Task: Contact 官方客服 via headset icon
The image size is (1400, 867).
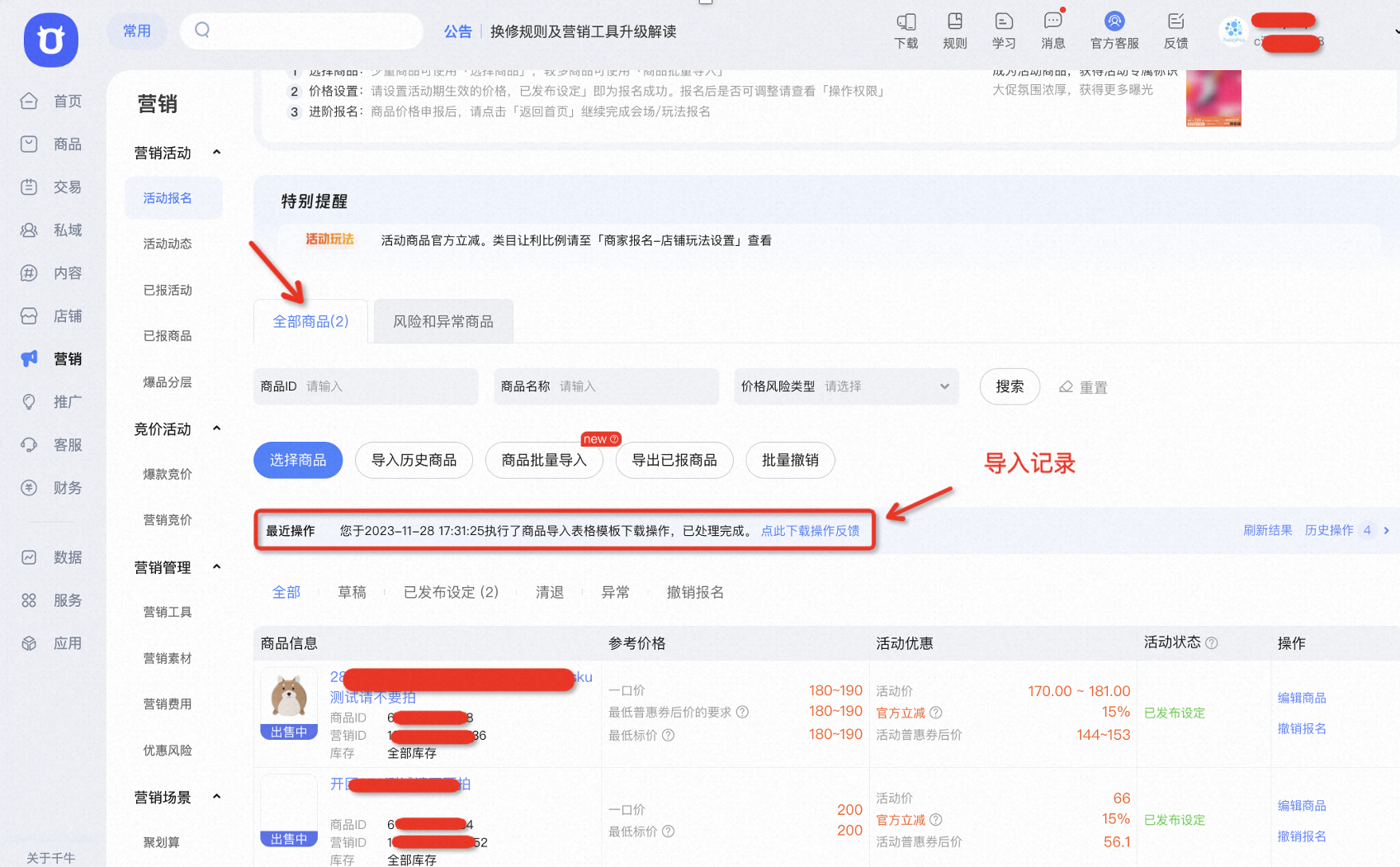Action: [1114, 21]
